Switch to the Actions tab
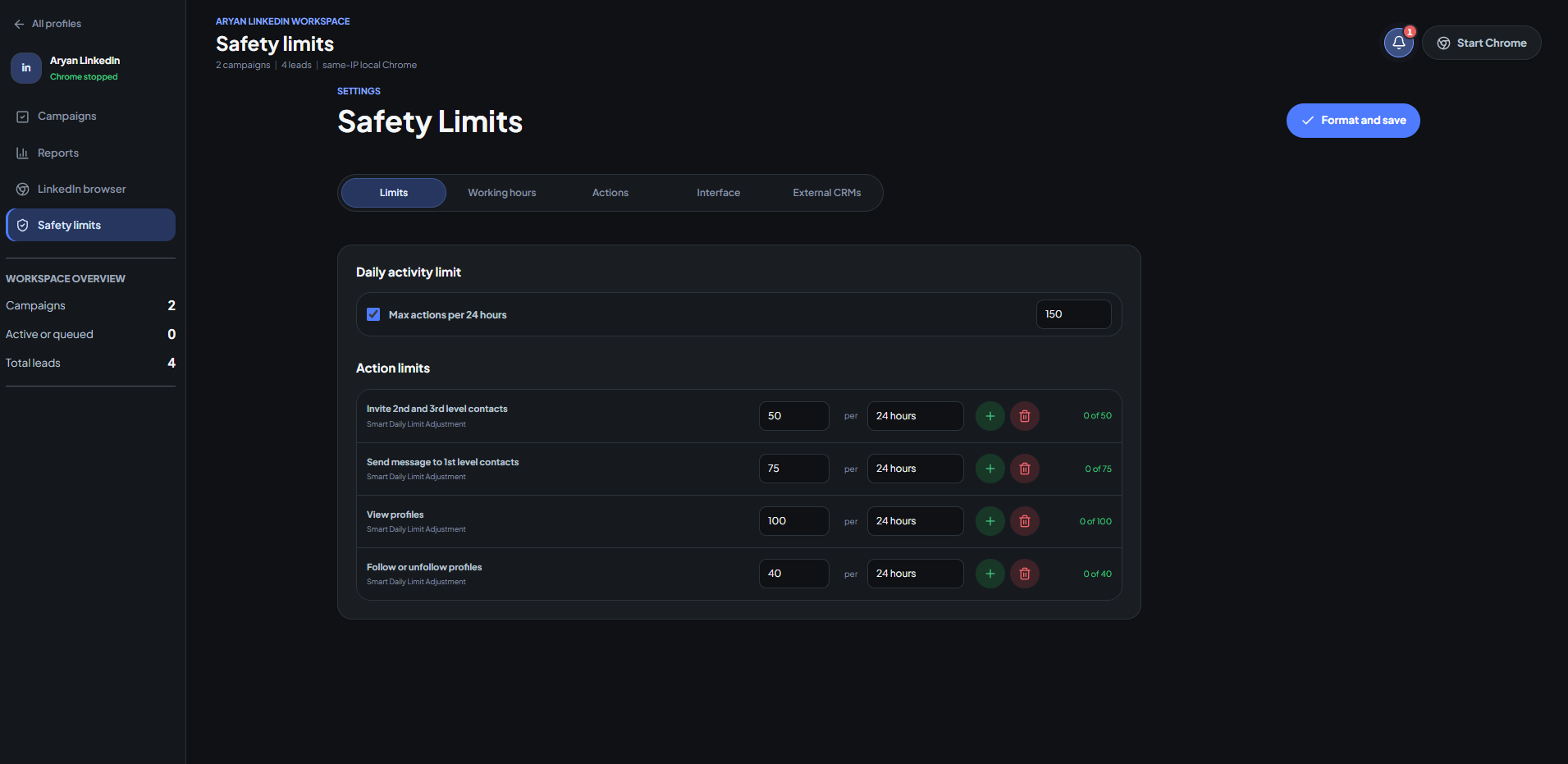The width and height of the screenshot is (1568, 764). (610, 193)
